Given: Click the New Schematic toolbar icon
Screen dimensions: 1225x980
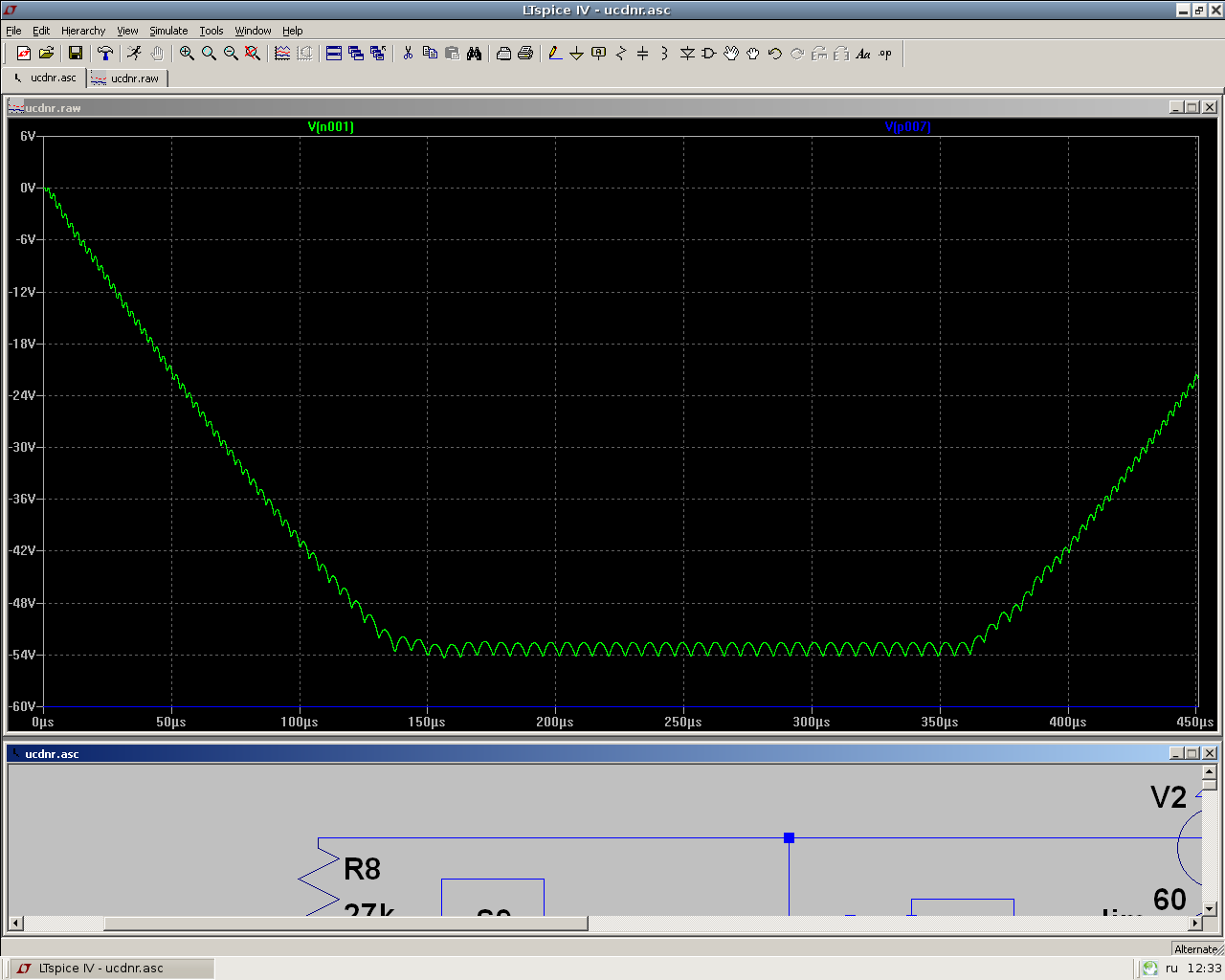Looking at the screenshot, I should 24,54.
